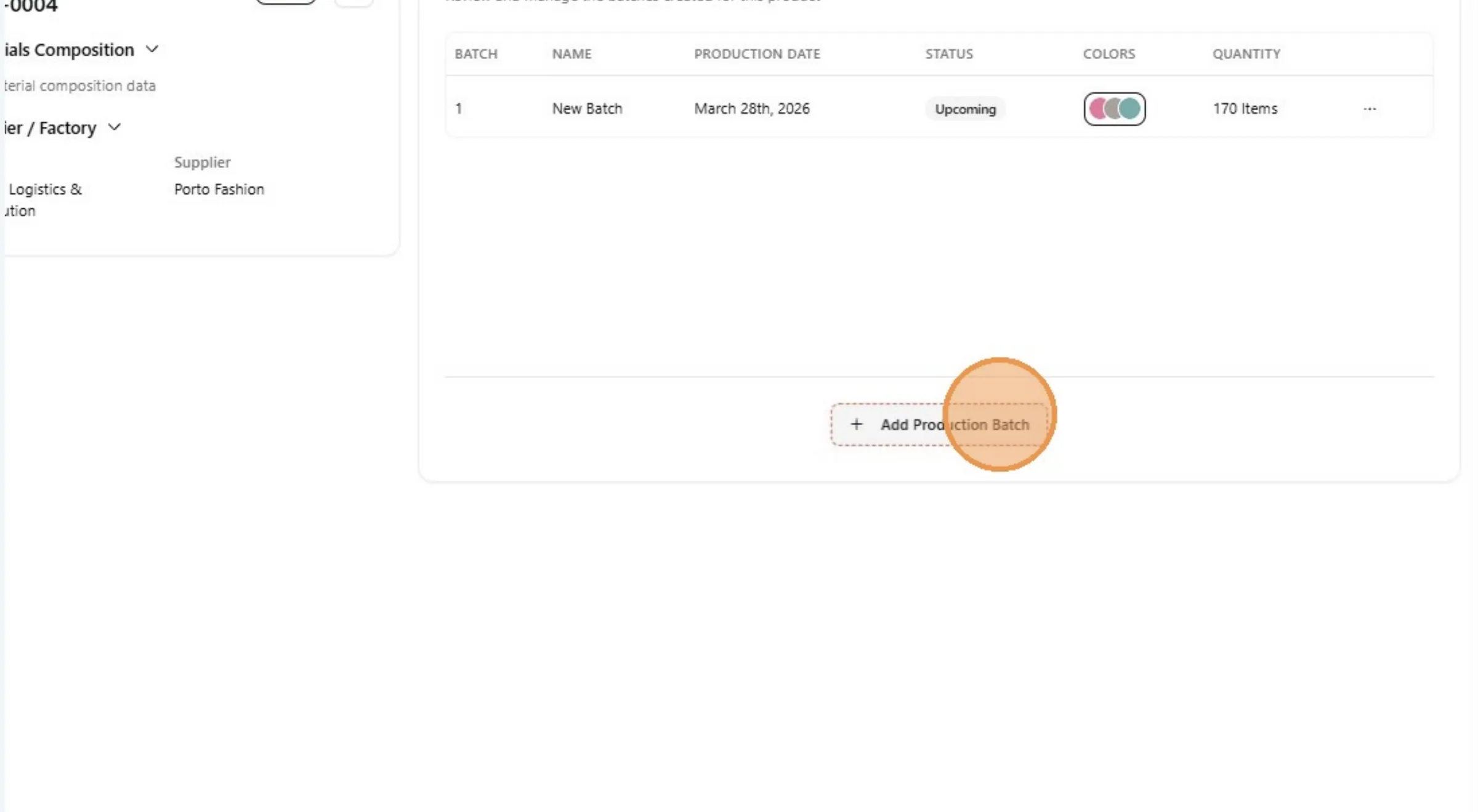Click the plus icon in Add Production Batch
The height and width of the screenshot is (812, 1478).
tap(856, 424)
